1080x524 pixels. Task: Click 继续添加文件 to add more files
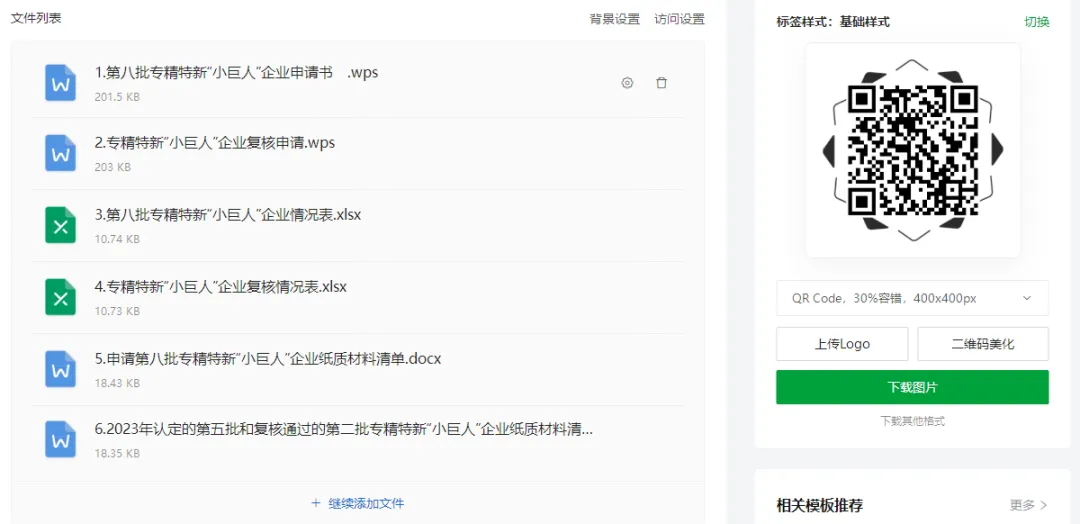coord(357,503)
